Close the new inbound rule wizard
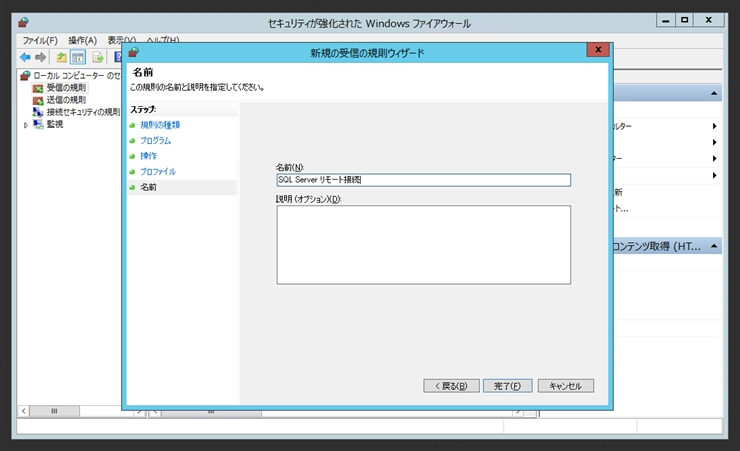This screenshot has height=451, width=740. point(598,50)
